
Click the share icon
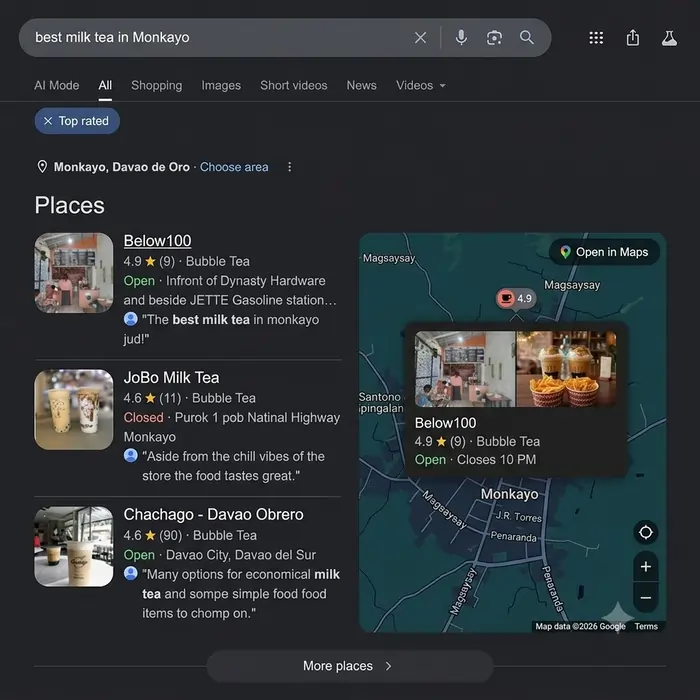[x=633, y=38]
